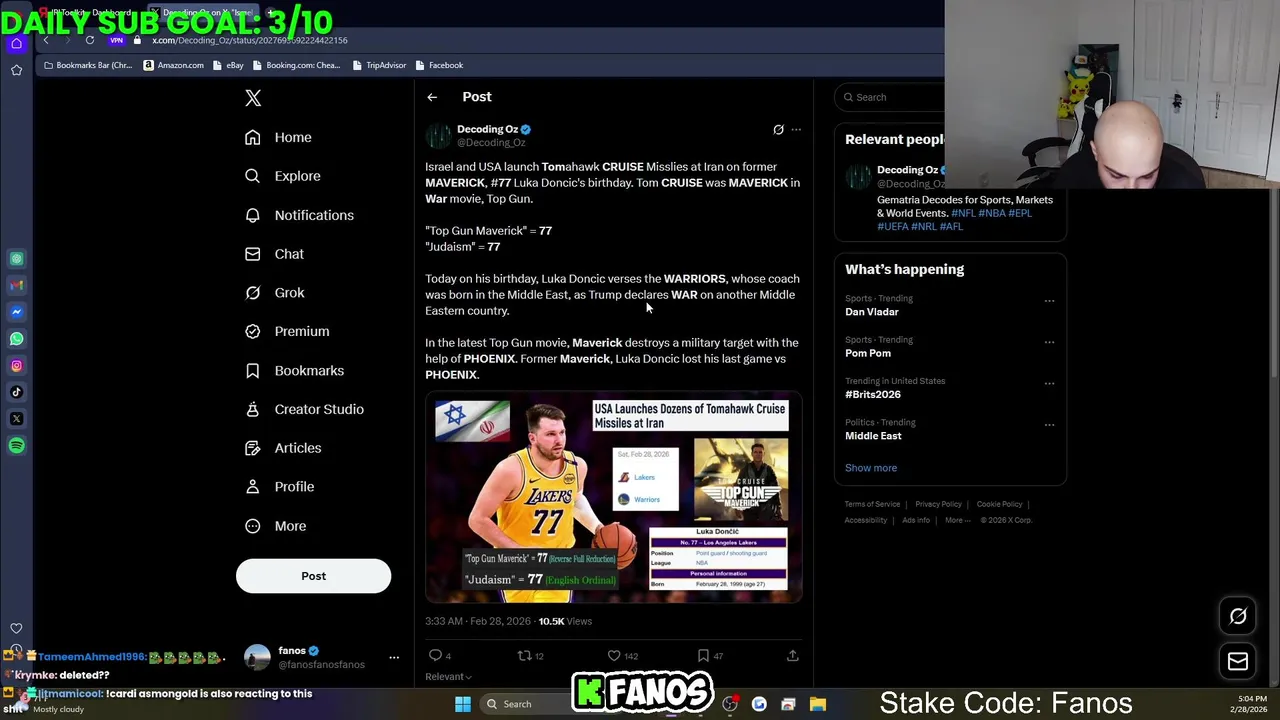This screenshot has height=720, width=1280.
Task: Open options for Pom Pom trend
Action: (x=1049, y=342)
